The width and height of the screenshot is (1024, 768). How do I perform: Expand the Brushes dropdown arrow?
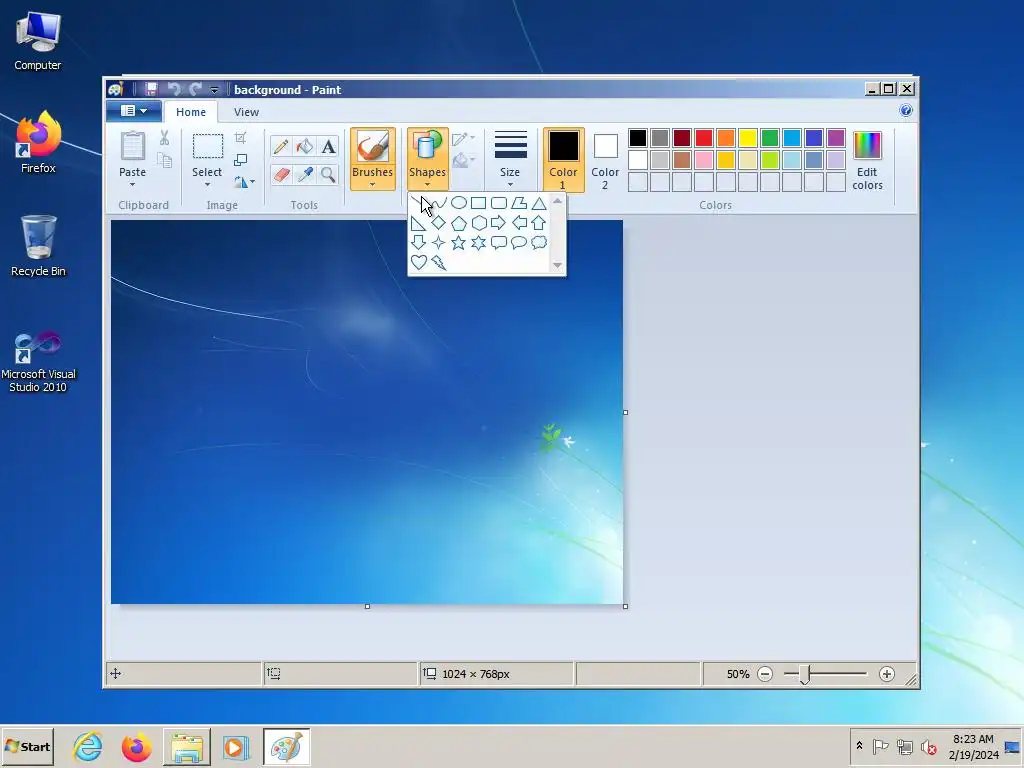tap(372, 185)
